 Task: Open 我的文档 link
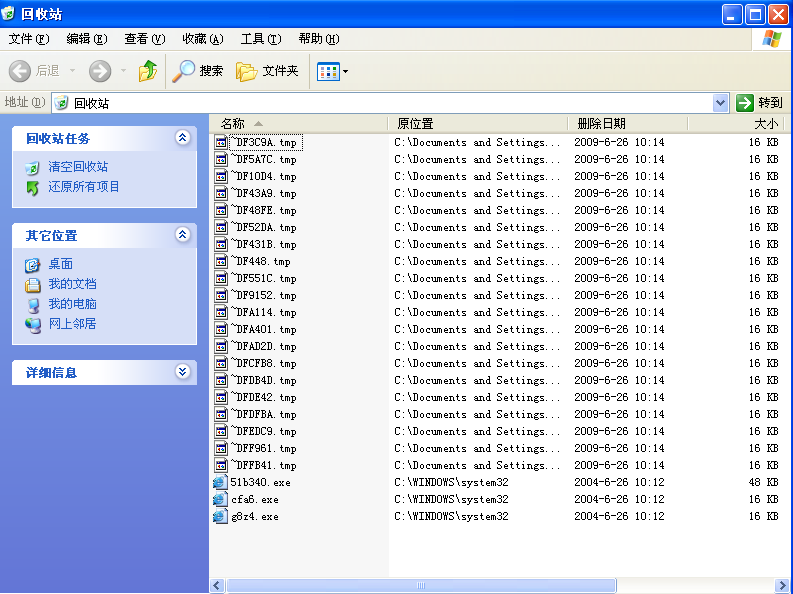click(72, 284)
